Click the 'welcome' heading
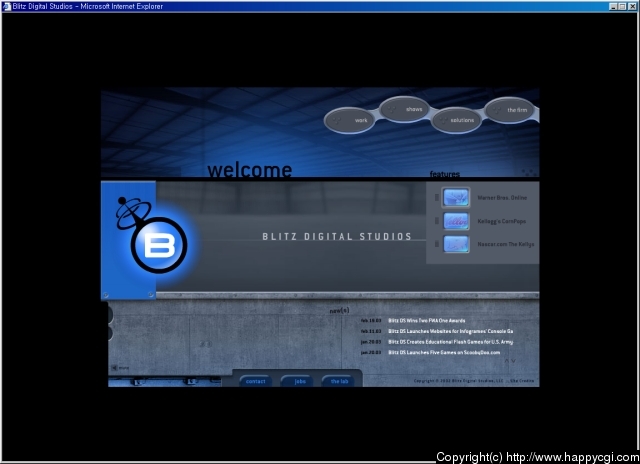 249,170
